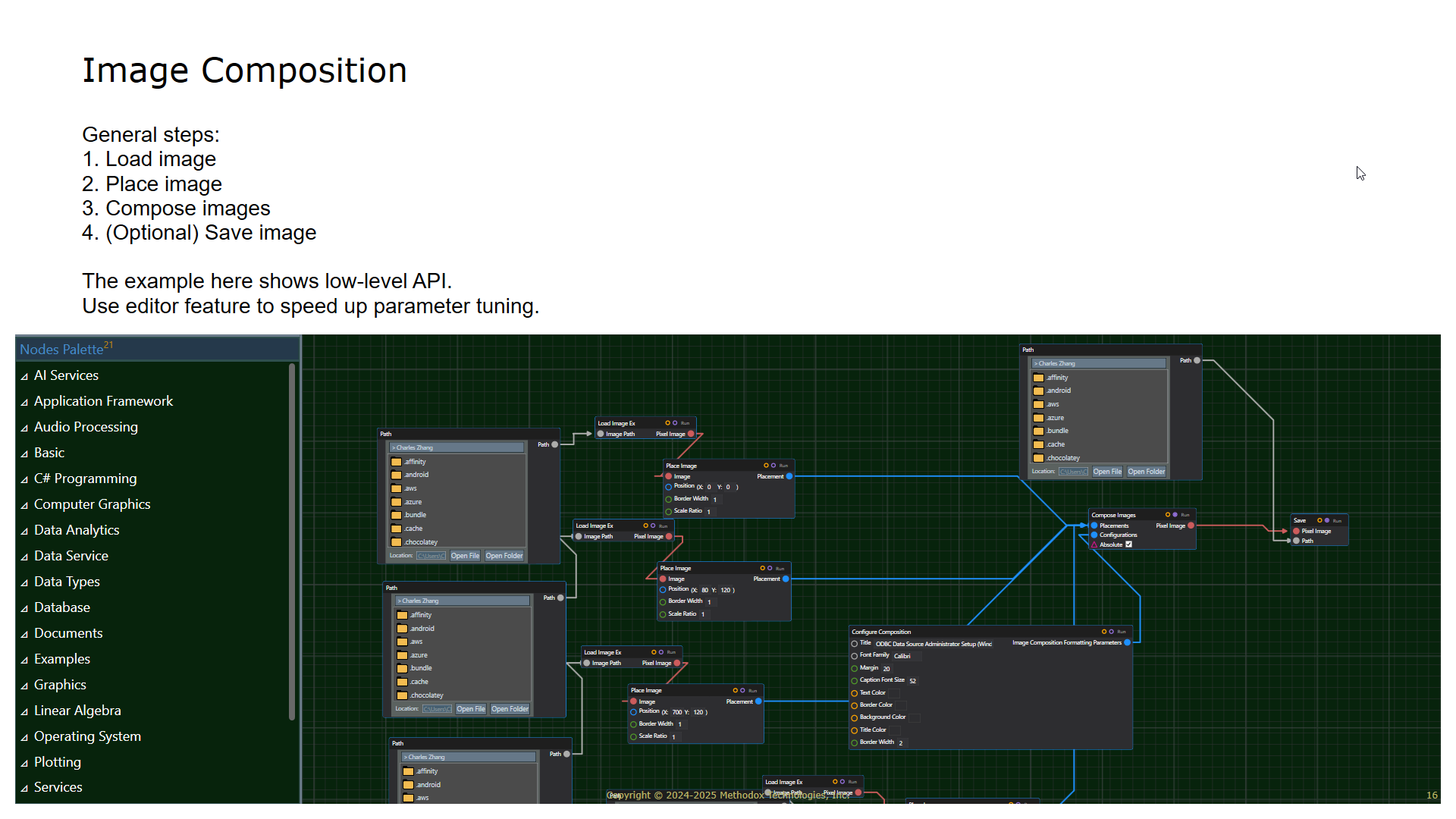This screenshot has height=819, width=1456.
Task: Click .azure row in Path node wired to Save
Action: (1099, 418)
